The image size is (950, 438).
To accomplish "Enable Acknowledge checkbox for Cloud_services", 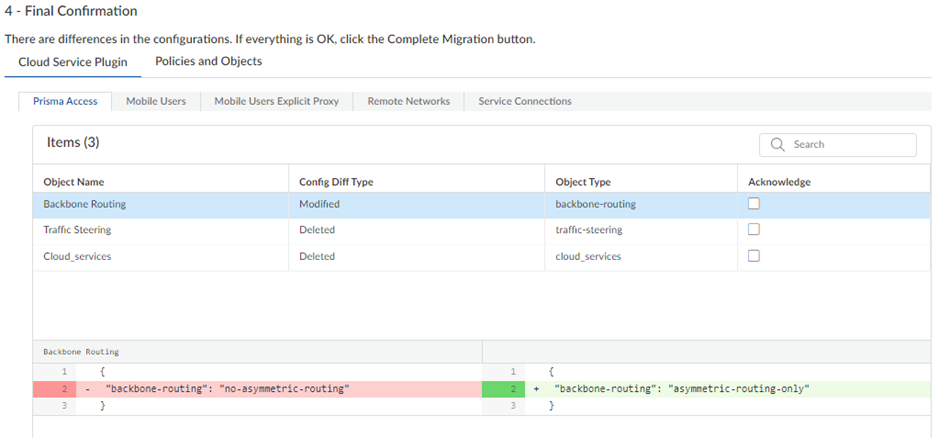I will coord(755,256).
